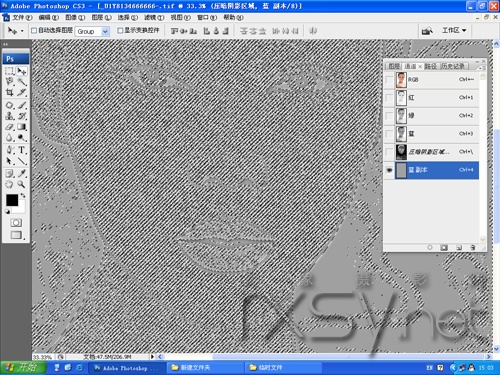
Task: Enable the 自动选择图层 checkbox
Action: [x=34, y=31]
